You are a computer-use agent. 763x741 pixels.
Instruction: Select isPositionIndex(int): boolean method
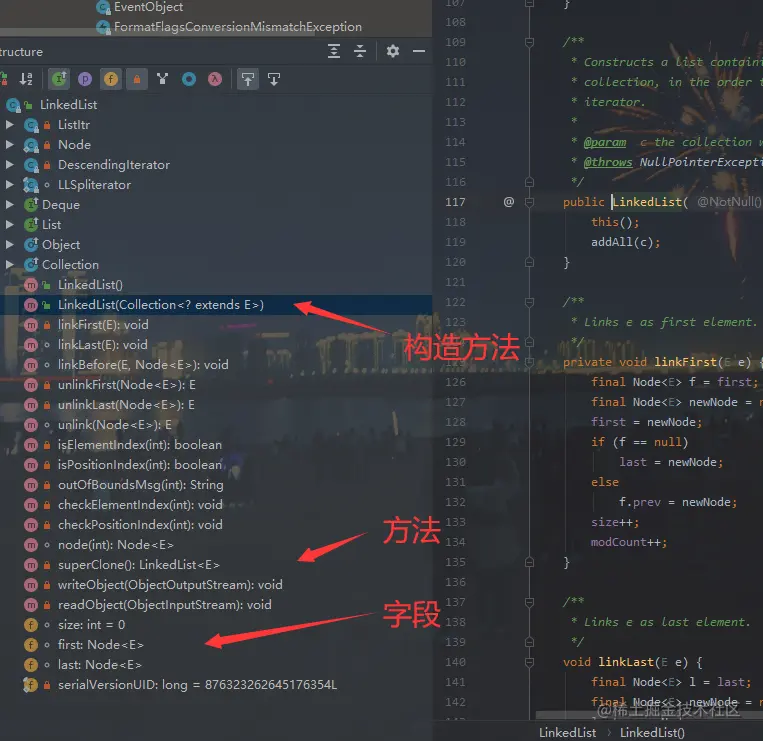pos(140,465)
